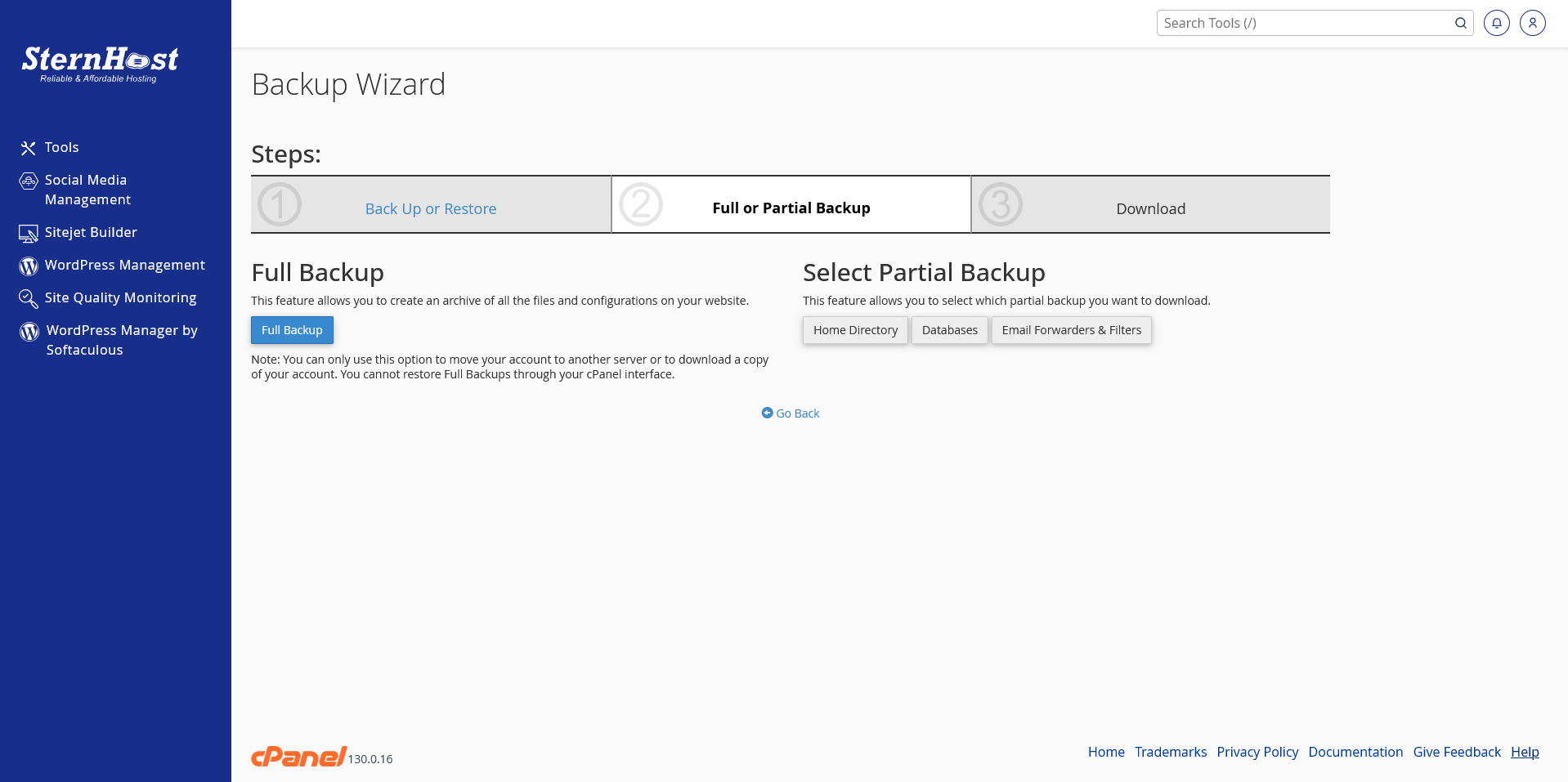
Task: Open the Documentation footer link
Action: (x=1355, y=752)
